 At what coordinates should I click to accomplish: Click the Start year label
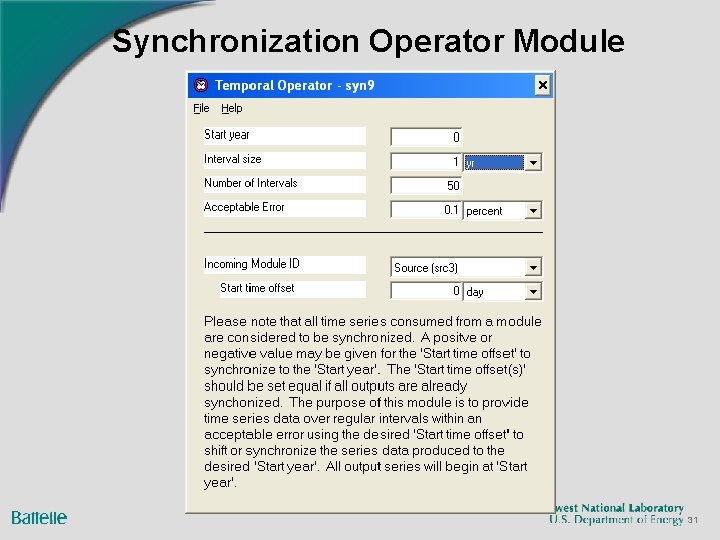coord(285,135)
